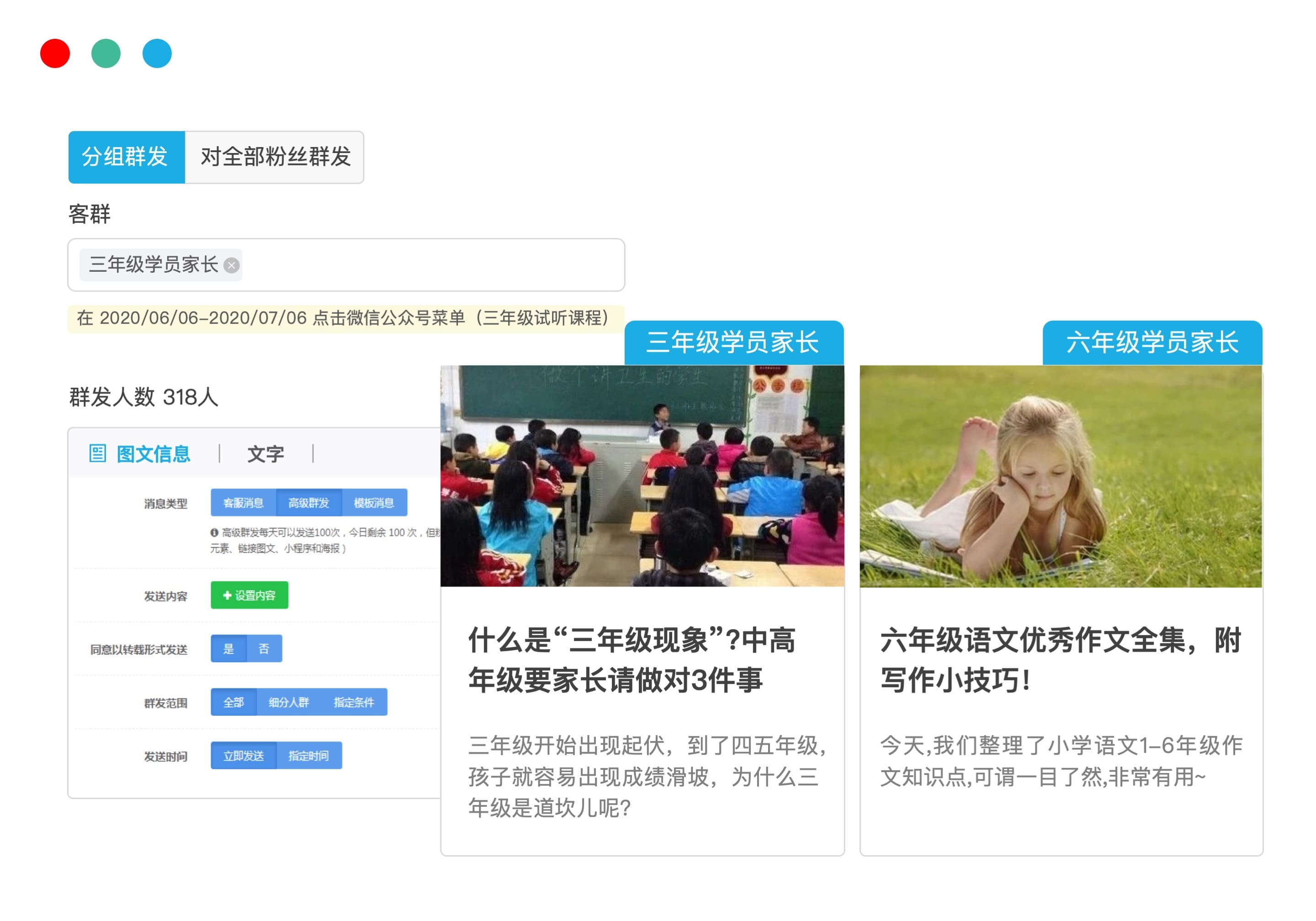Image resolution: width=1316 pixels, height=921 pixels.
Task: Remove the 三年级学员家长 tag
Action: (232, 265)
